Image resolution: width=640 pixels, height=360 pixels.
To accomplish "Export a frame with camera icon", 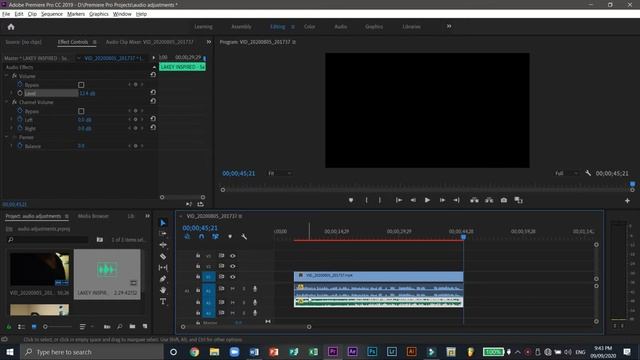I will pyautogui.click(x=504, y=200).
